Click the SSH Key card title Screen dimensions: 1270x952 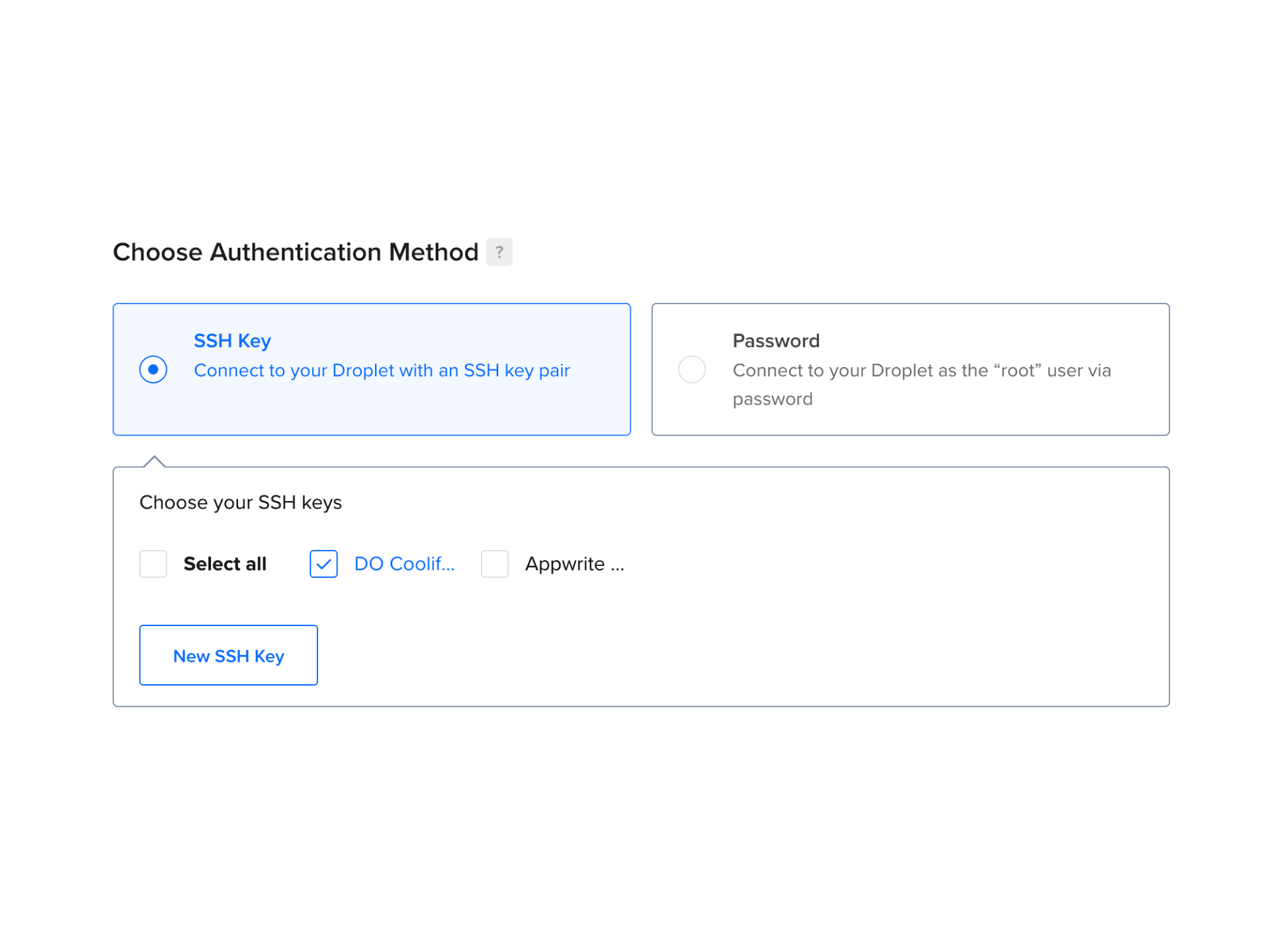click(x=232, y=340)
